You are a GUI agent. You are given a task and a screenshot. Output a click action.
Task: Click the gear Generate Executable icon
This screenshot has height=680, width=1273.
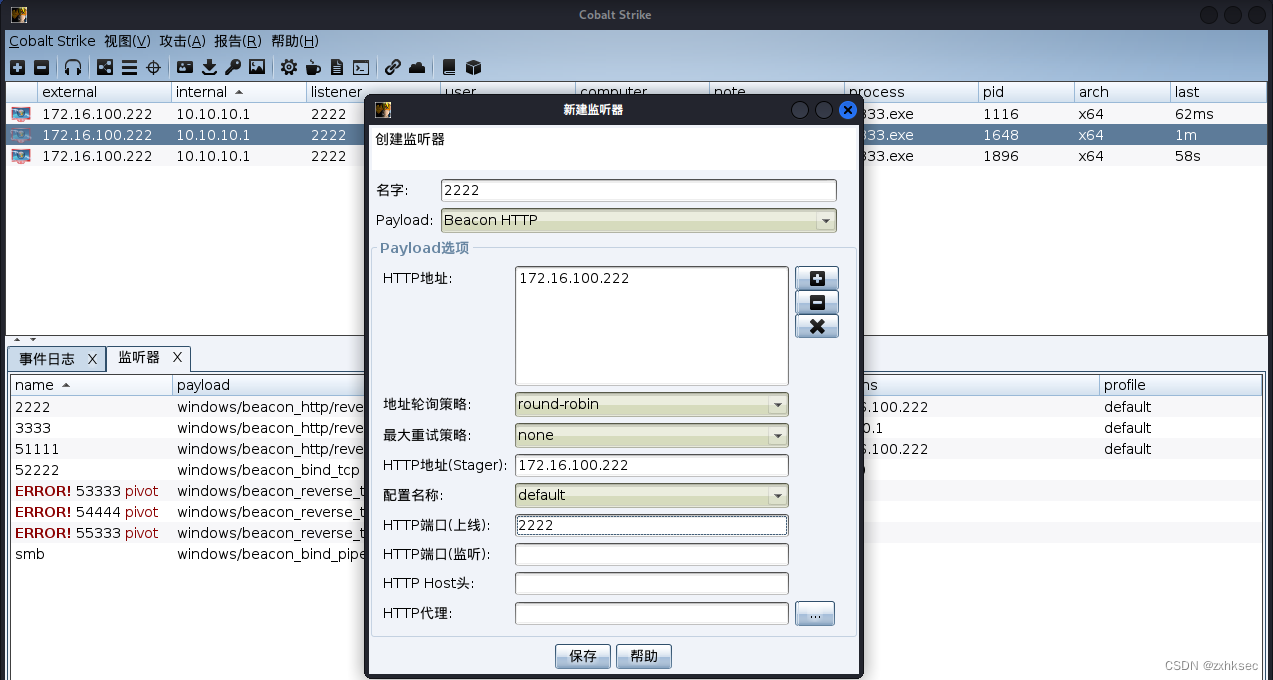click(x=289, y=67)
